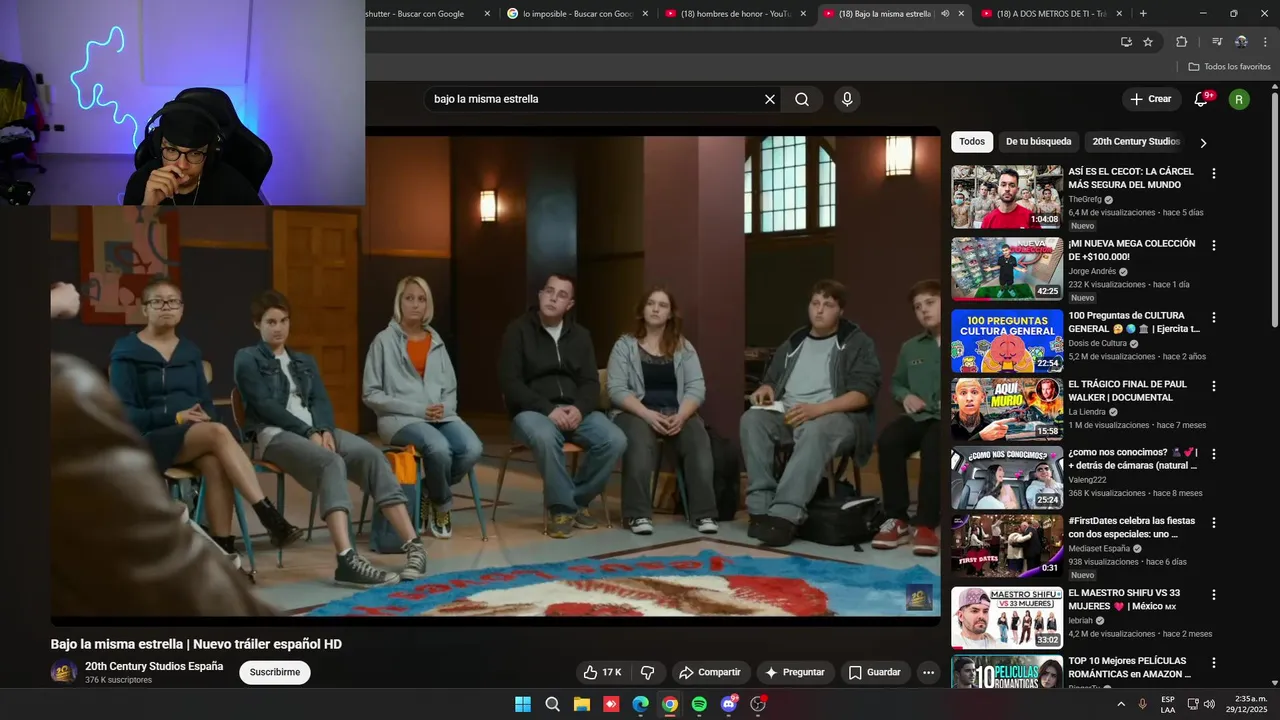This screenshot has height=720, width=1280.
Task: Bookmark this page with the star icon
Action: click(x=1148, y=42)
